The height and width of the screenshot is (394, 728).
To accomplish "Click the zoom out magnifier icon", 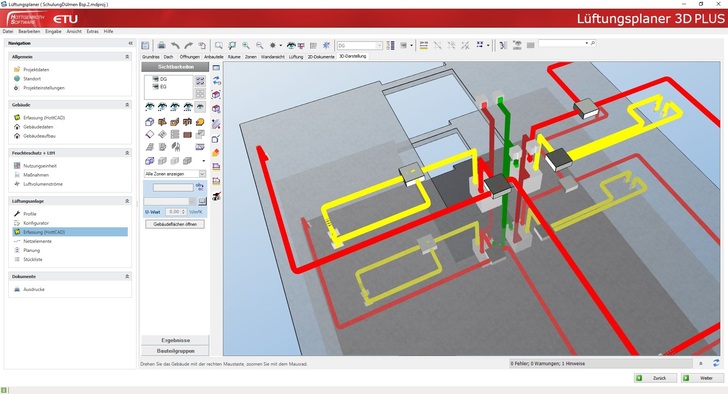I will tap(259, 45).
